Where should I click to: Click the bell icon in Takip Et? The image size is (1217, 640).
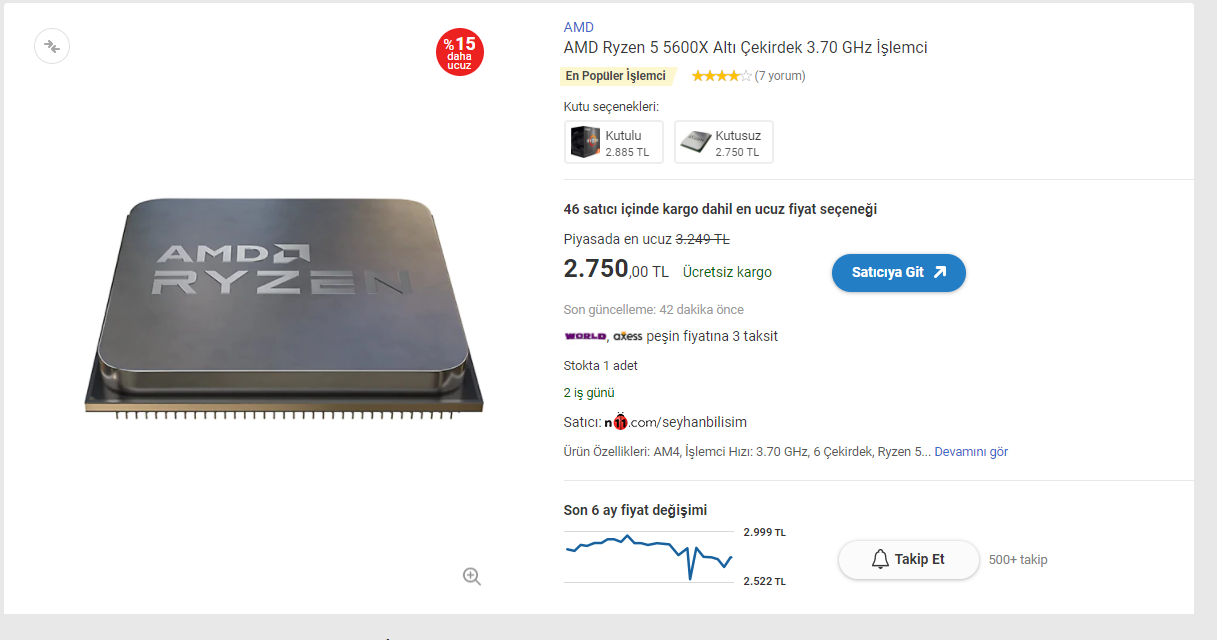click(x=880, y=559)
